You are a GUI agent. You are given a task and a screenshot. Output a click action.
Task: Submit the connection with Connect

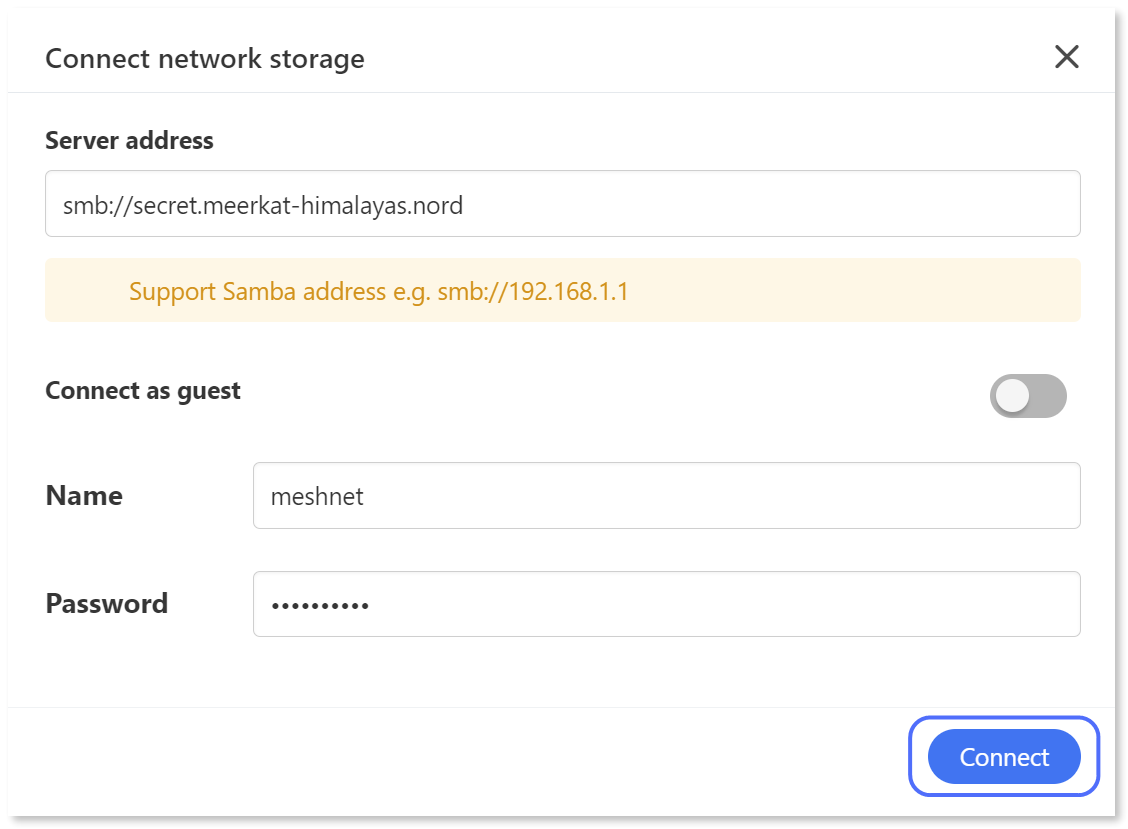point(1003,757)
